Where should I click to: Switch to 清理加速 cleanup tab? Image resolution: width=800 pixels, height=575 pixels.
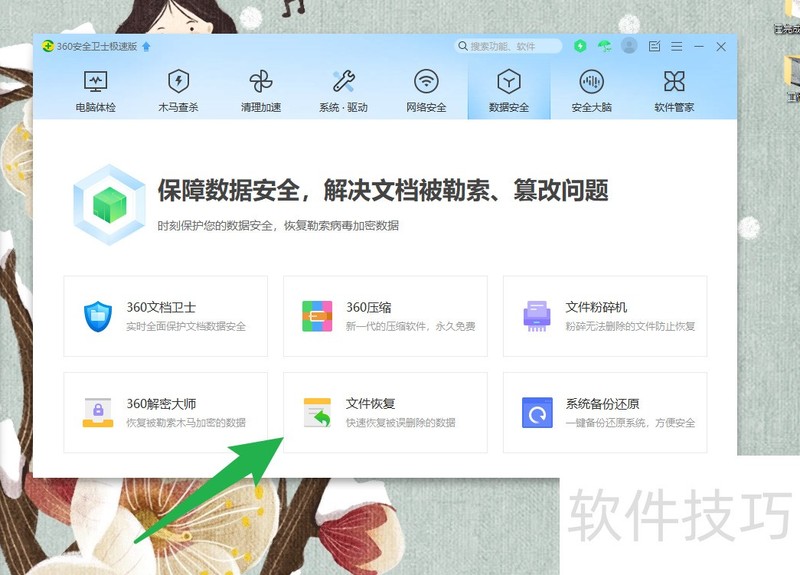click(261, 91)
